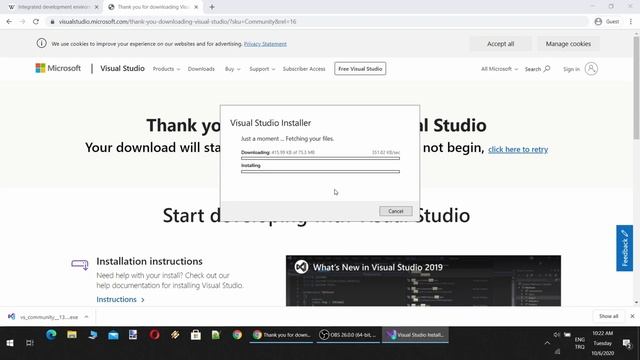Open the Downloads menu item
Image resolution: width=640 pixels, height=360 pixels.
(201, 69)
